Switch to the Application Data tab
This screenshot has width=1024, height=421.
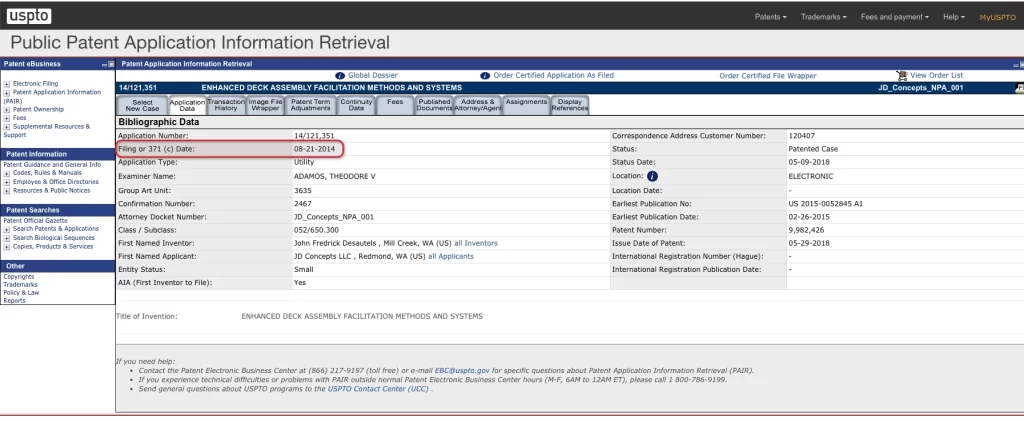coord(187,106)
